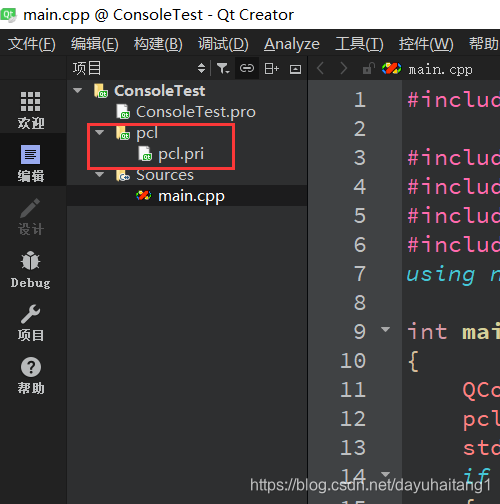Screen dimensions: 500x504
Task: Click the pcl folder icon
Action: [x=123, y=133]
